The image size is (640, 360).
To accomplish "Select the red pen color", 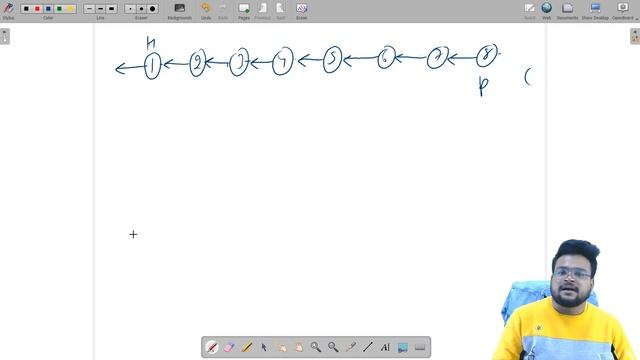I will coord(37,9).
